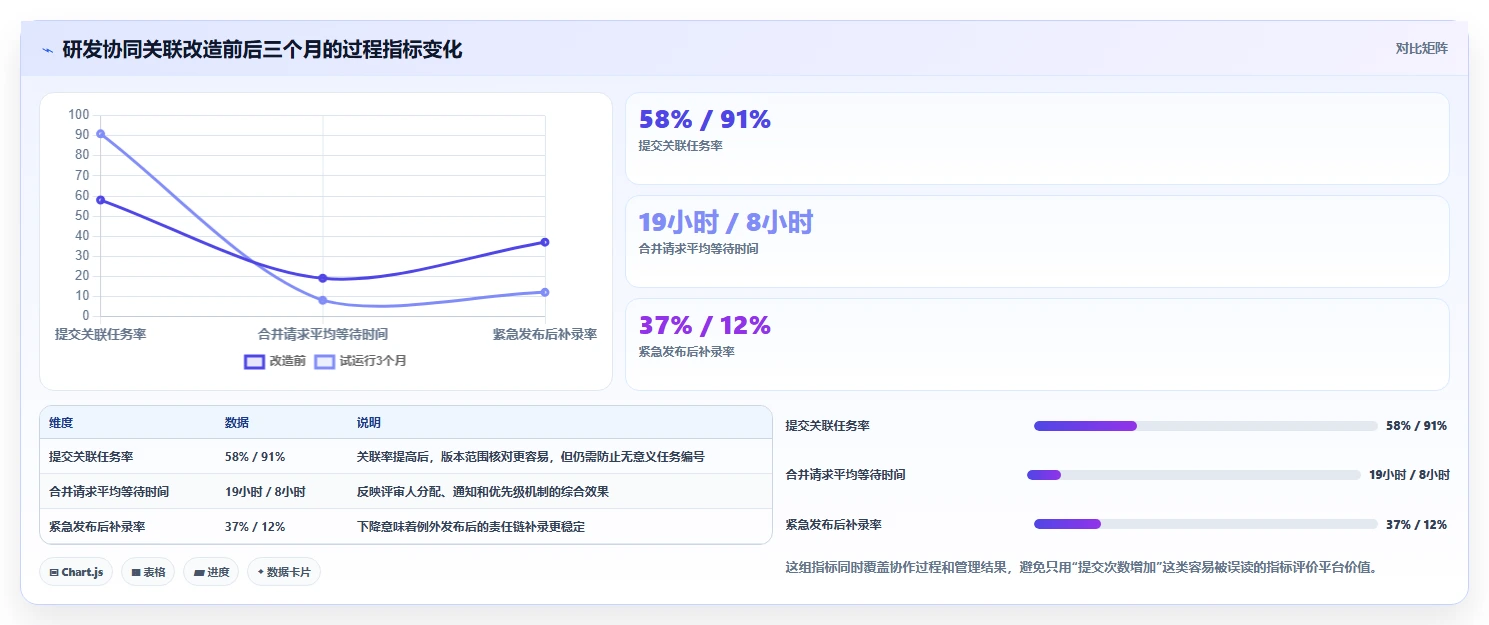Click the 数据卡片 tag
This screenshot has width=1489, height=625.
point(284,572)
